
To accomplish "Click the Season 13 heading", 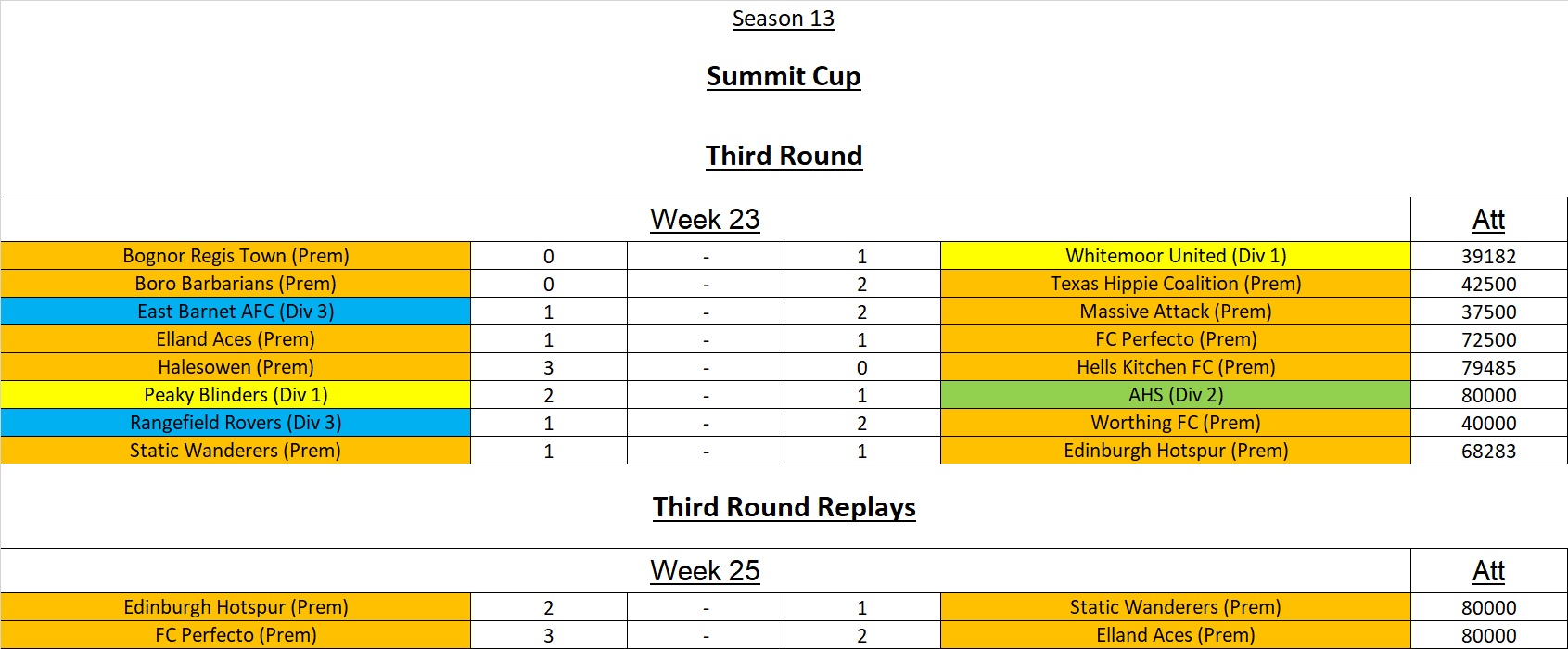I will pos(783,19).
